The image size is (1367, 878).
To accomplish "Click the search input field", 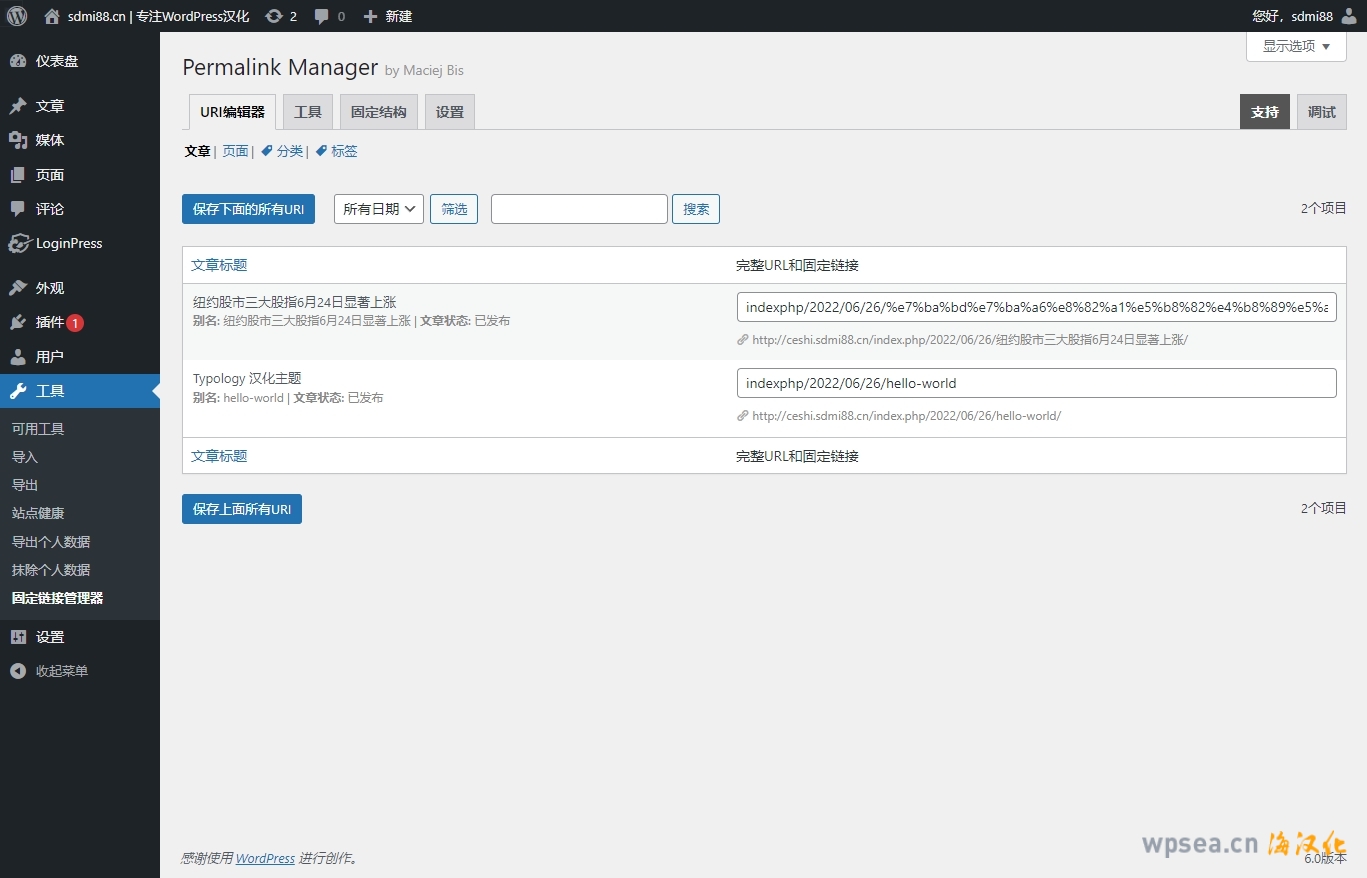I will pos(578,209).
